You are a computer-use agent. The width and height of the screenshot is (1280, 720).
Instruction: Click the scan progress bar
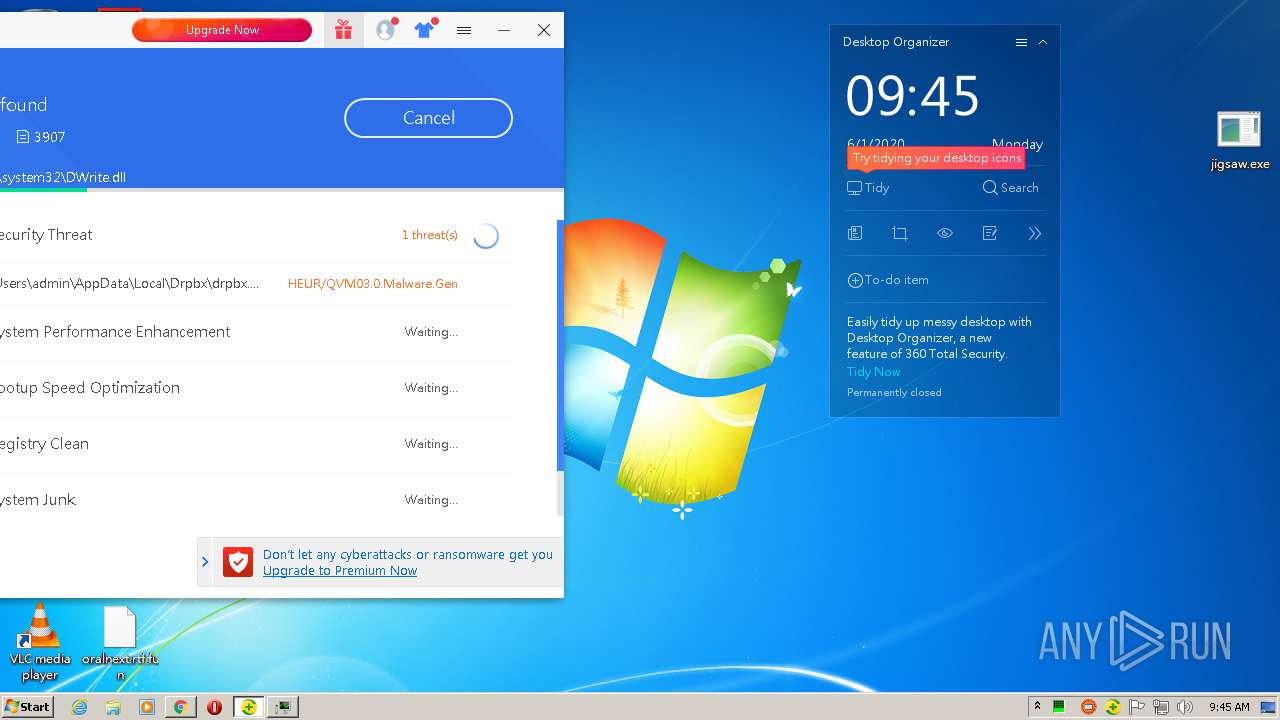click(x=282, y=190)
